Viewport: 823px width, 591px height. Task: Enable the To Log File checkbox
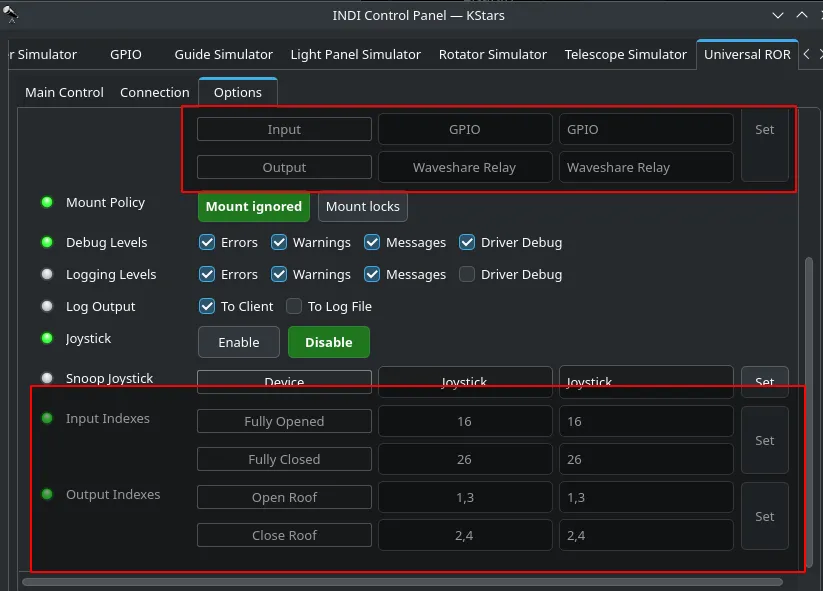coord(294,306)
